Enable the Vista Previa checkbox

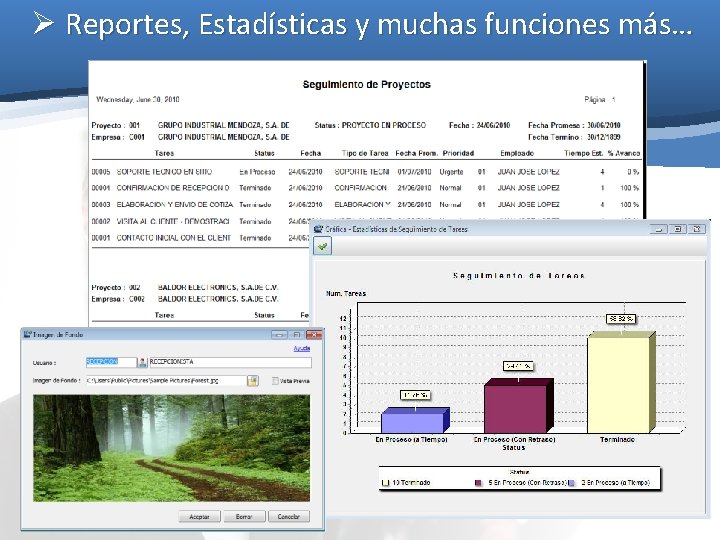pos(275,381)
